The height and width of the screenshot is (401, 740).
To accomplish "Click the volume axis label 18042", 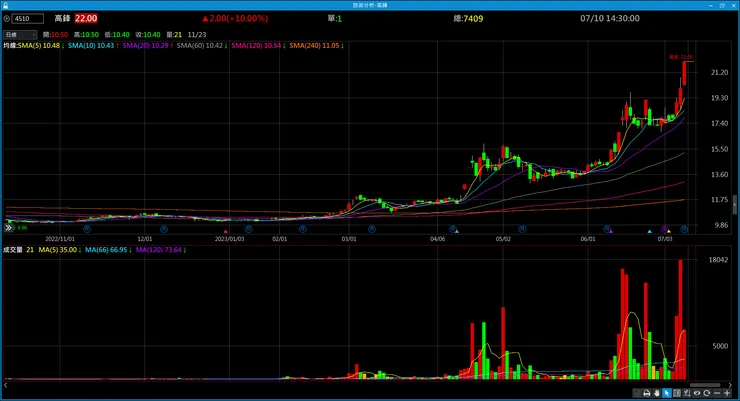I will [718, 259].
